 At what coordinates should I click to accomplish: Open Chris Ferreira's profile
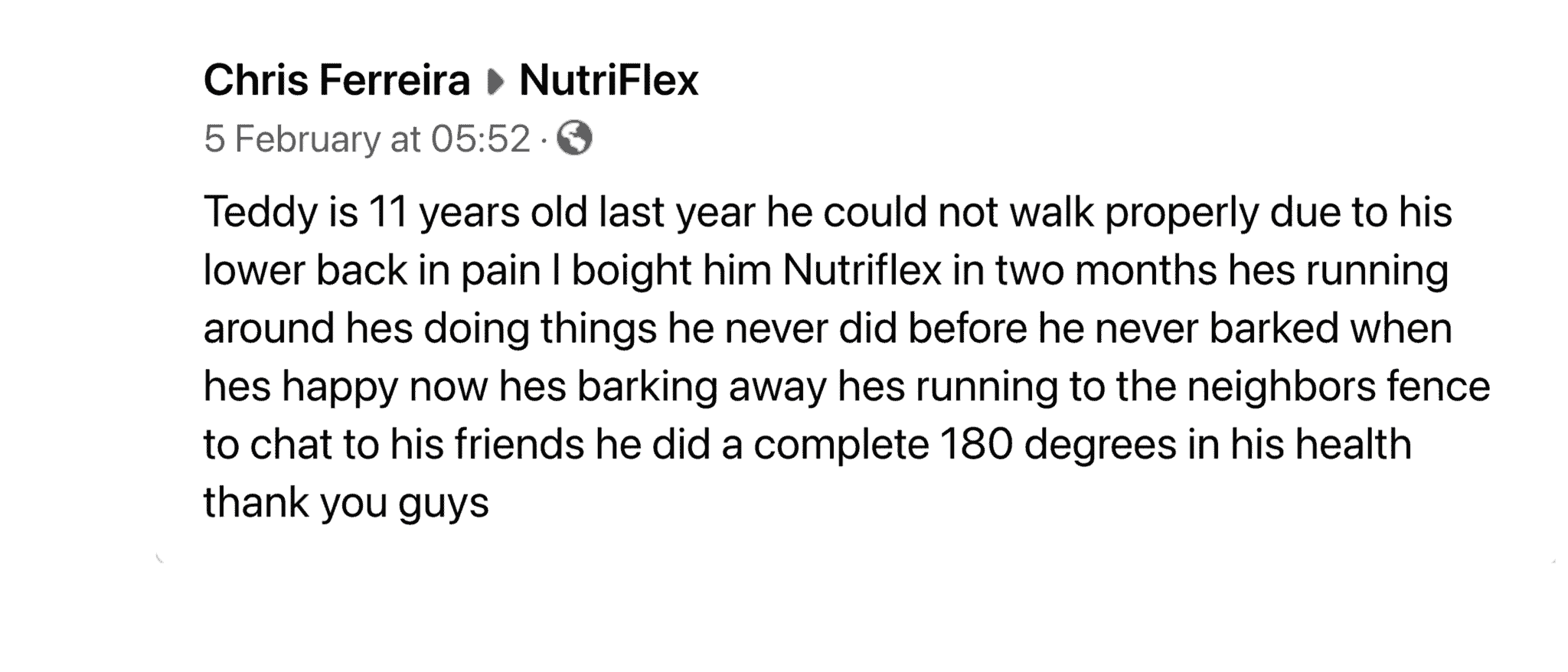[337, 80]
